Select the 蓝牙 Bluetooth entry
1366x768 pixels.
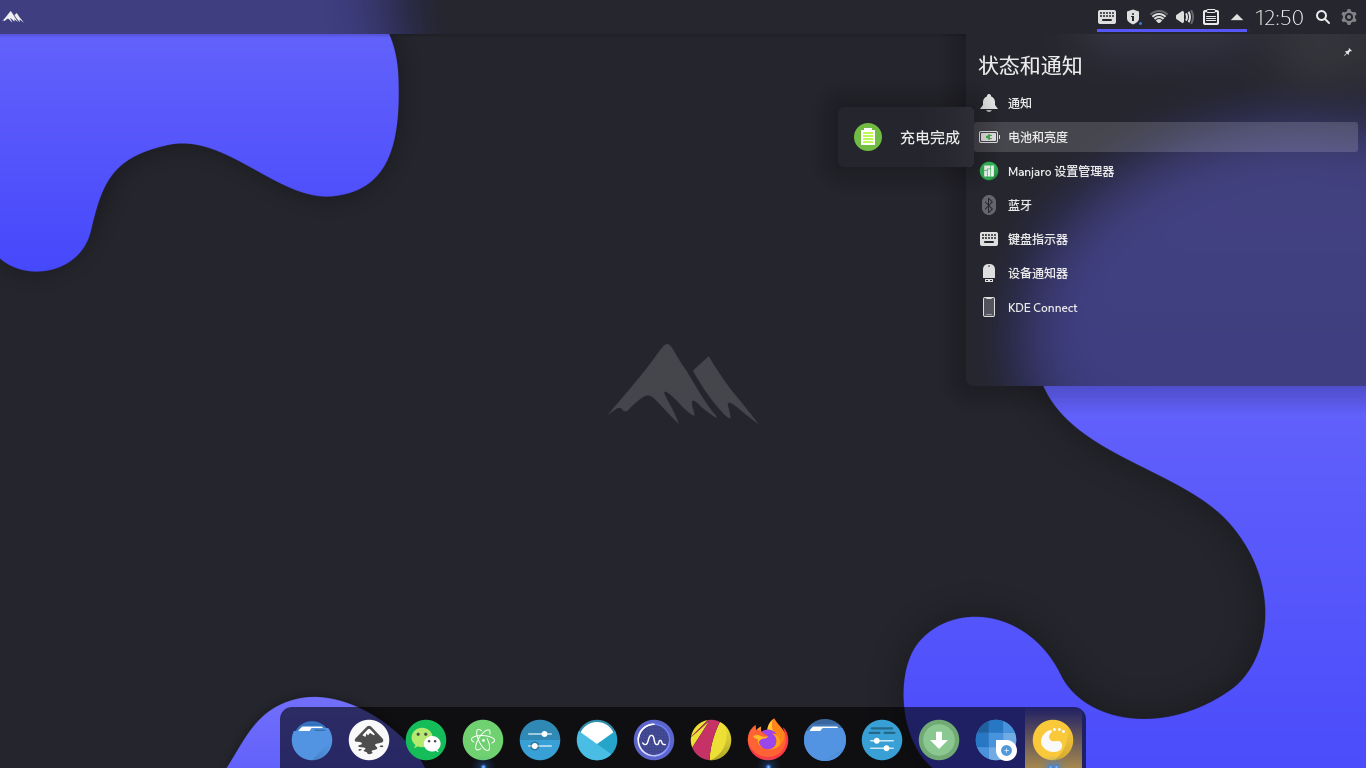pyautogui.click(x=1166, y=205)
